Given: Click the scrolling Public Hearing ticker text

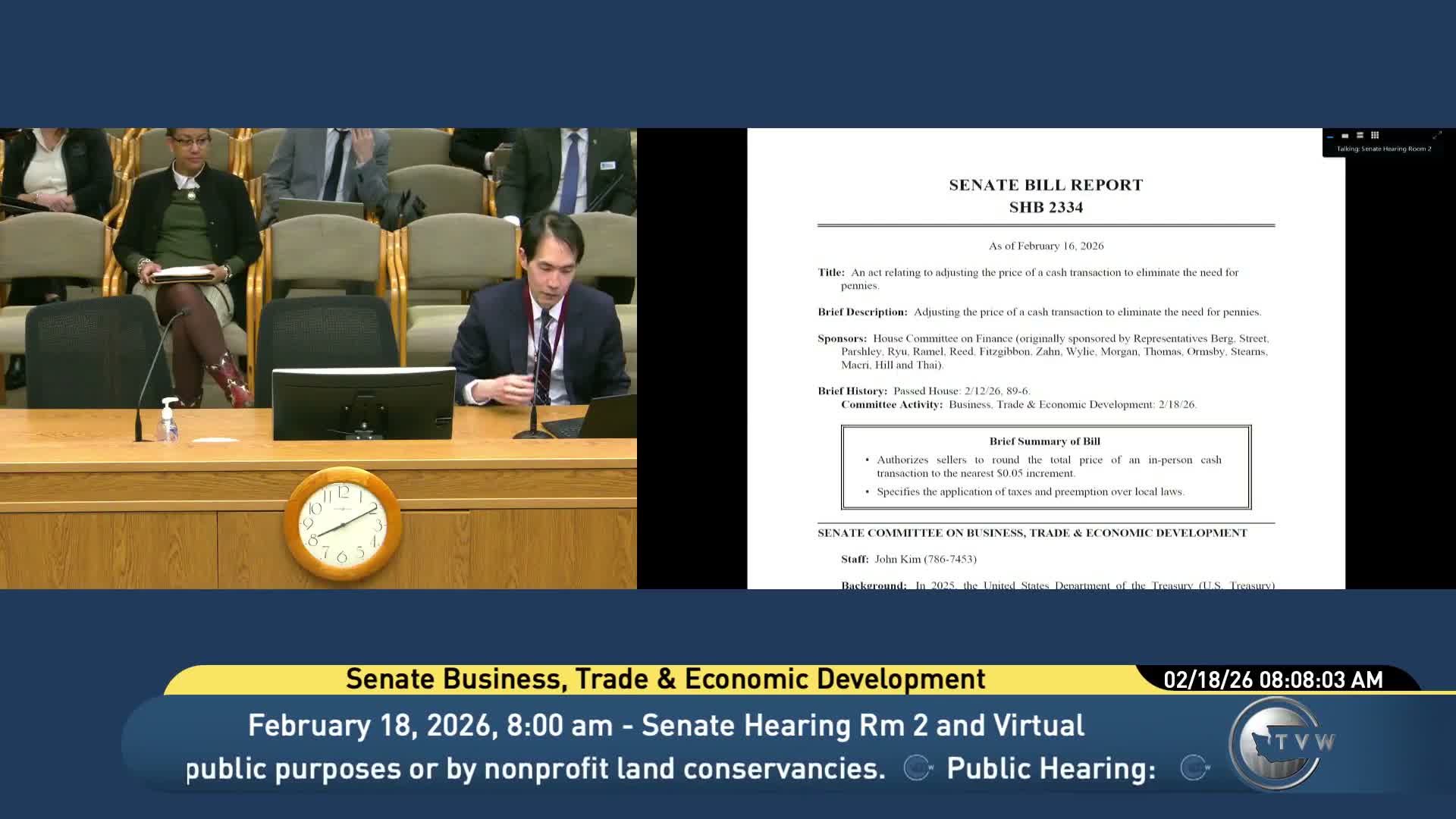Looking at the screenshot, I should click(1050, 768).
